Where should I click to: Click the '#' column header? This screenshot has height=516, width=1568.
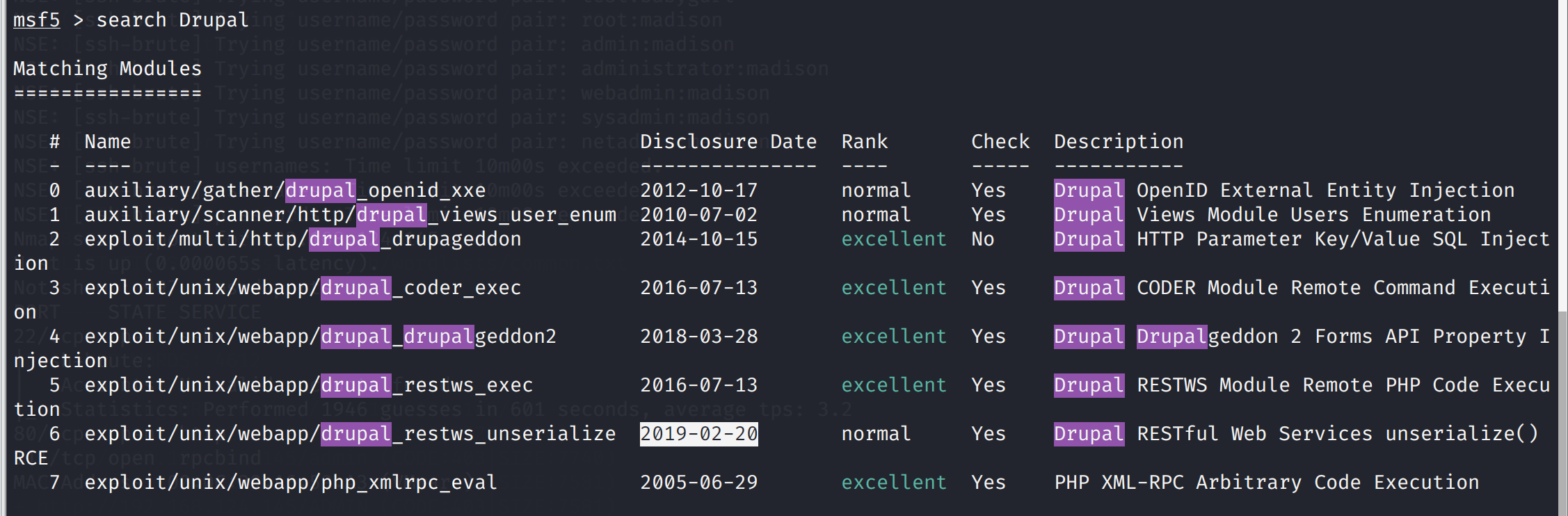[x=55, y=142]
